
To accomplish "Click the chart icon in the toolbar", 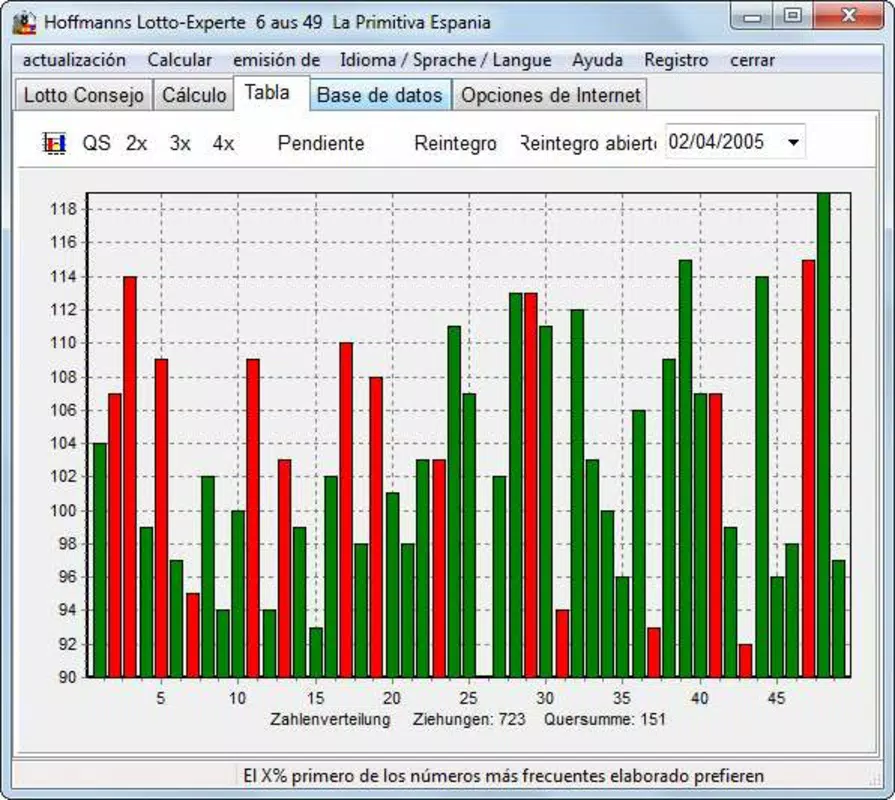I will (55, 143).
